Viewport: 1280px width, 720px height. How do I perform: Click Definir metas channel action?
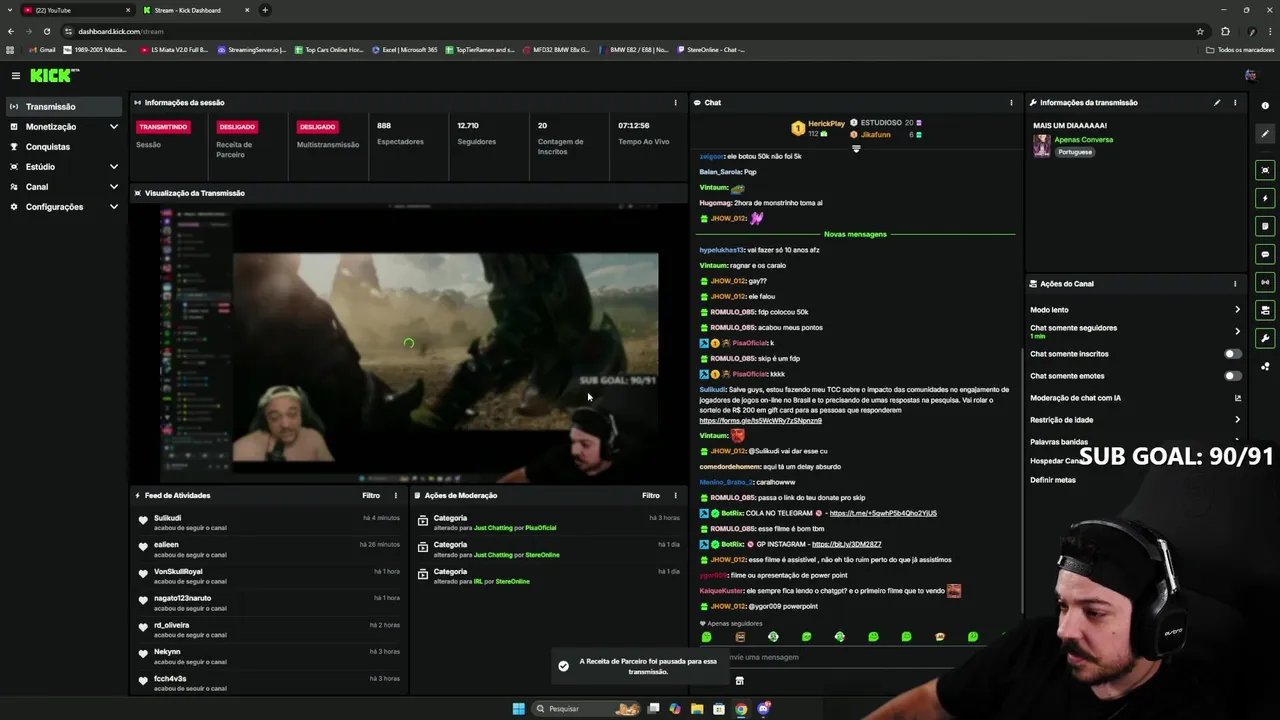(x=1053, y=480)
